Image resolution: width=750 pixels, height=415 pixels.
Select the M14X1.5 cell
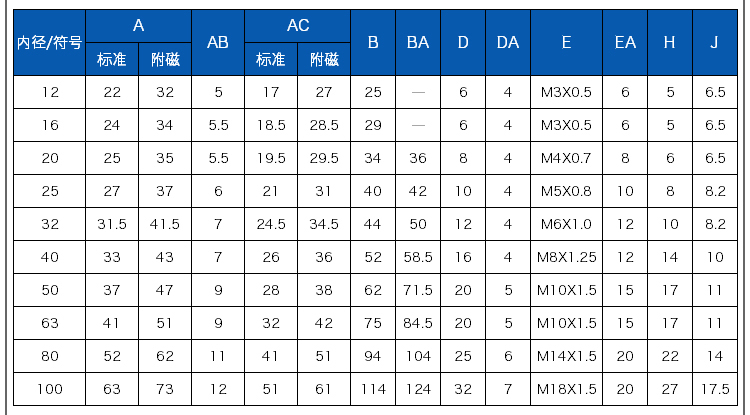(566, 356)
